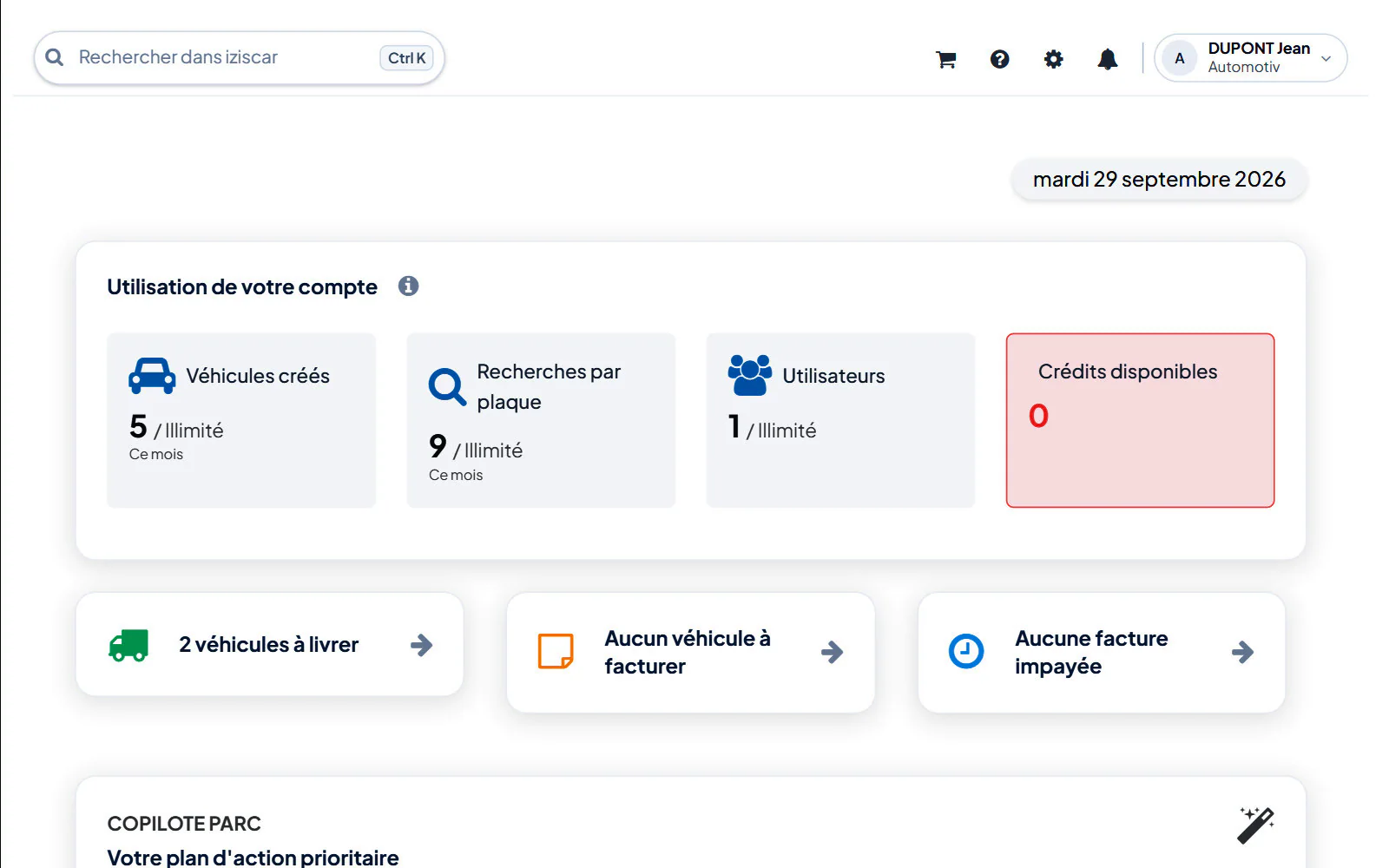
Task: Click the Recherches par plaque label
Action: (x=550, y=386)
